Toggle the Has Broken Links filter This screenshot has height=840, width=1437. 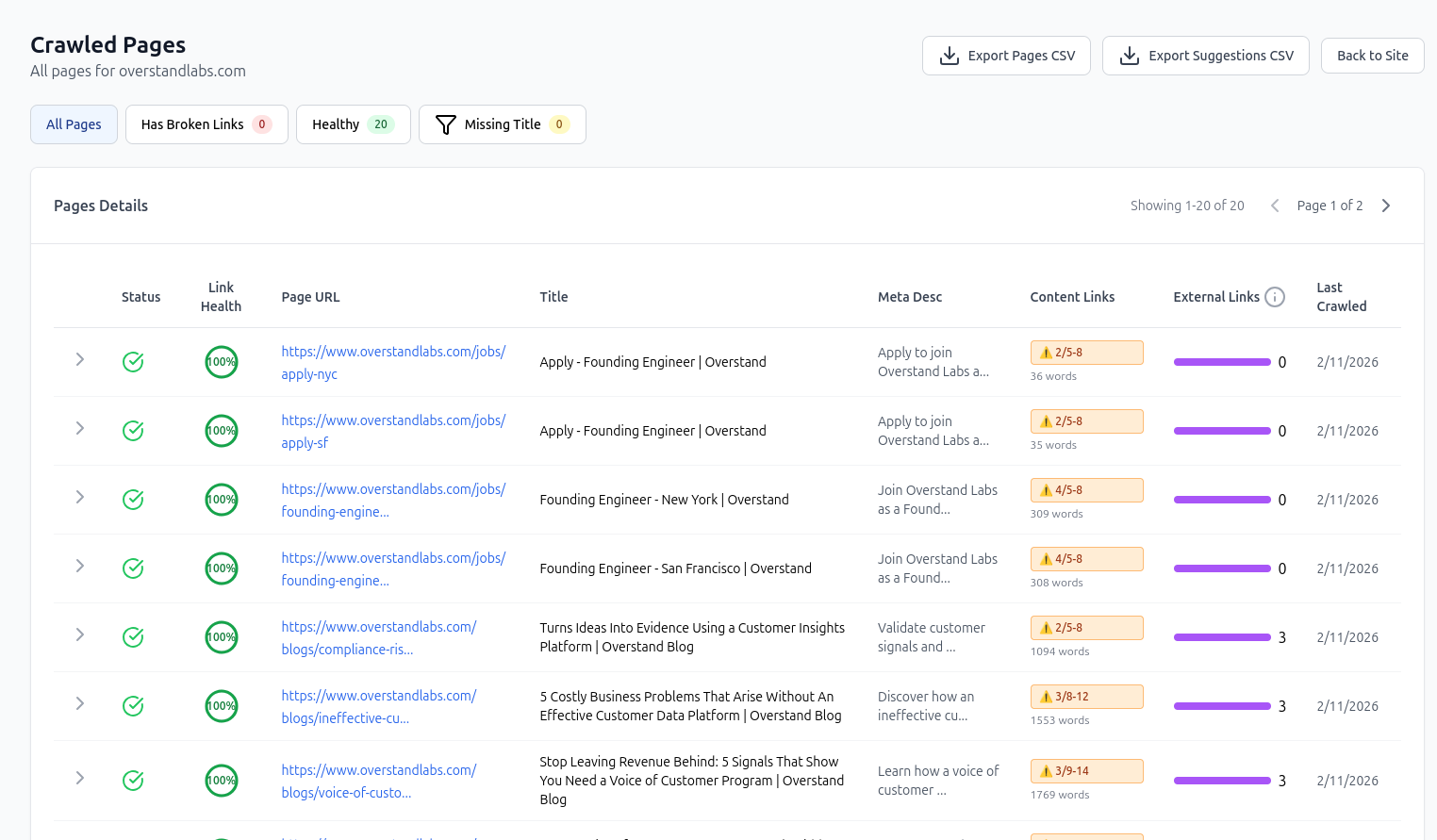(x=206, y=124)
